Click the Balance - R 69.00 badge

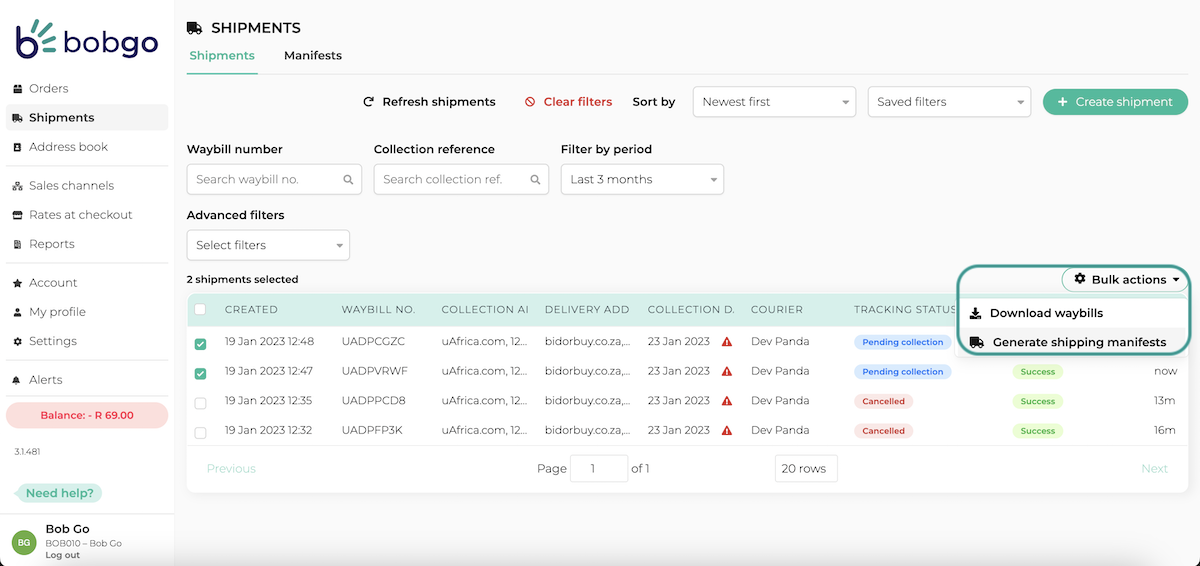coord(87,415)
